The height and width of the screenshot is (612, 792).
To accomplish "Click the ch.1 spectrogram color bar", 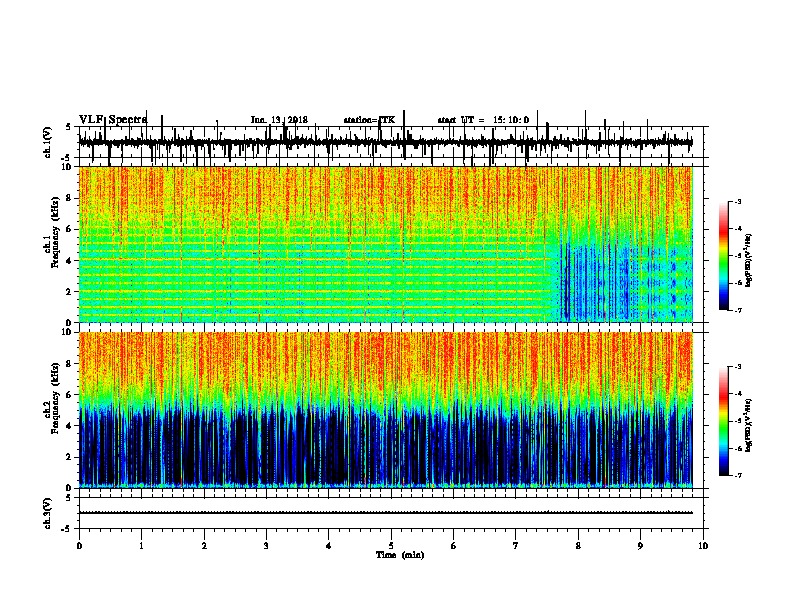I will point(723,256).
